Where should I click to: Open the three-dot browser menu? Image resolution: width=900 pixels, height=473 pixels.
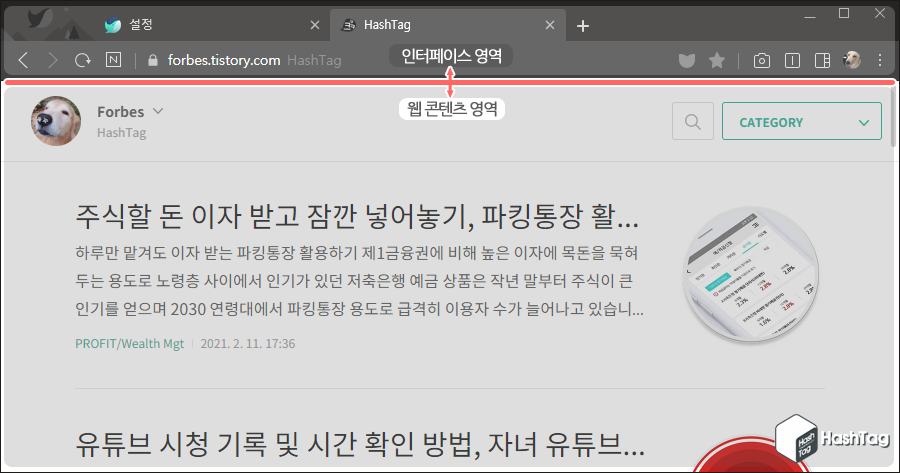[880, 60]
